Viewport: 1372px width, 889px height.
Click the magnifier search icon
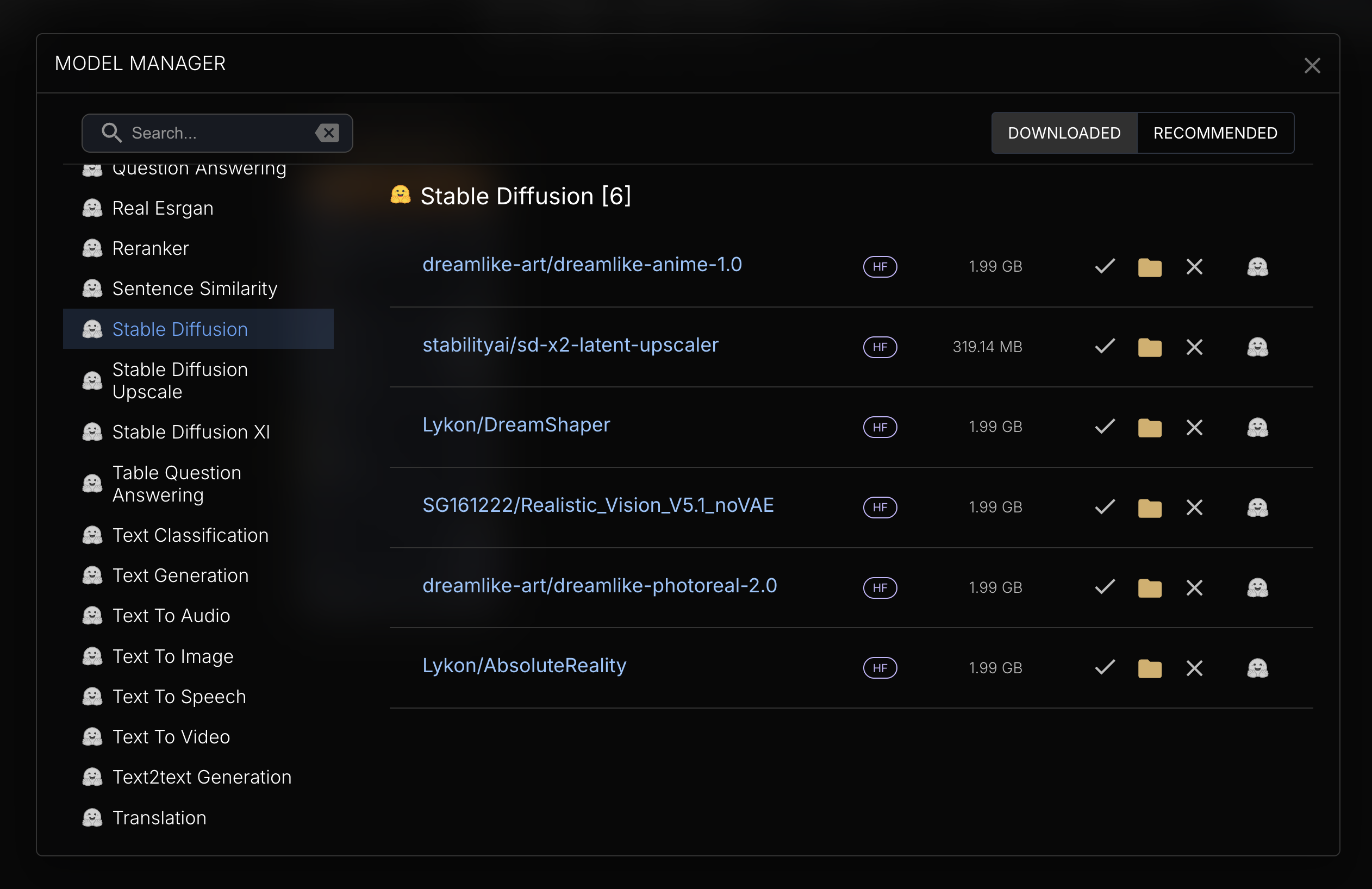click(111, 133)
